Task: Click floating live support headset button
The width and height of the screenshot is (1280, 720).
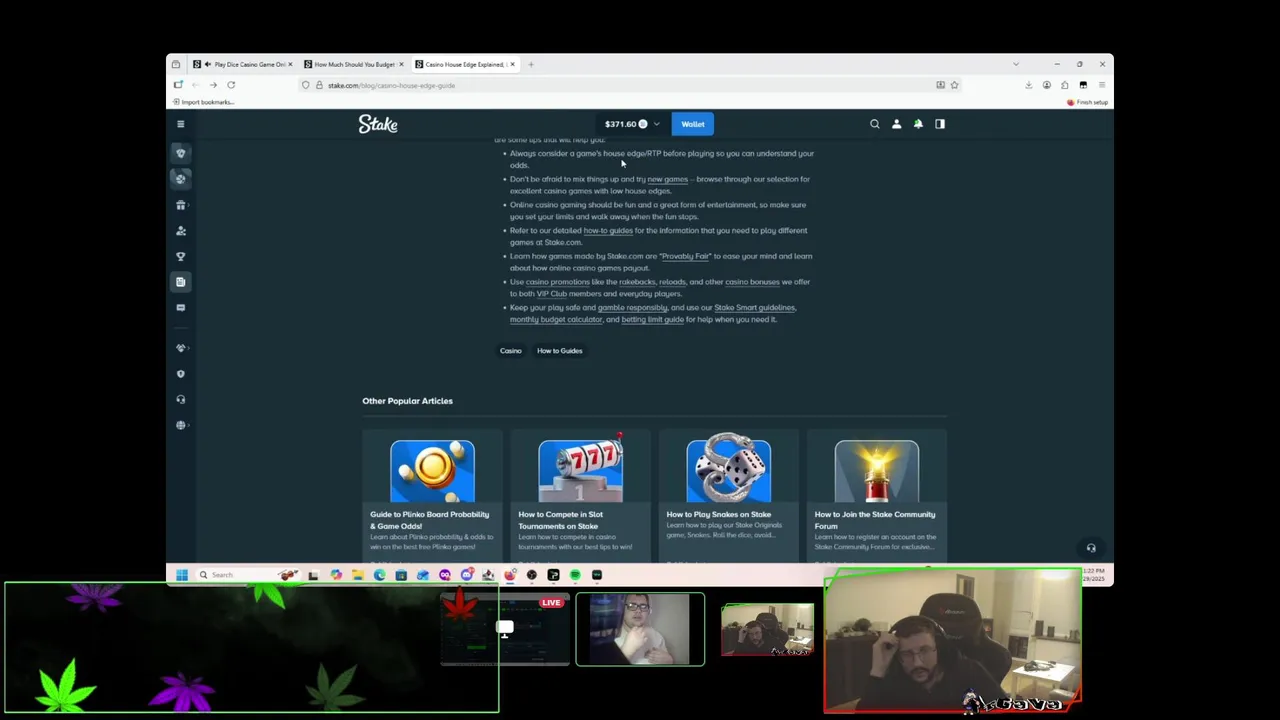Action: click(1091, 548)
